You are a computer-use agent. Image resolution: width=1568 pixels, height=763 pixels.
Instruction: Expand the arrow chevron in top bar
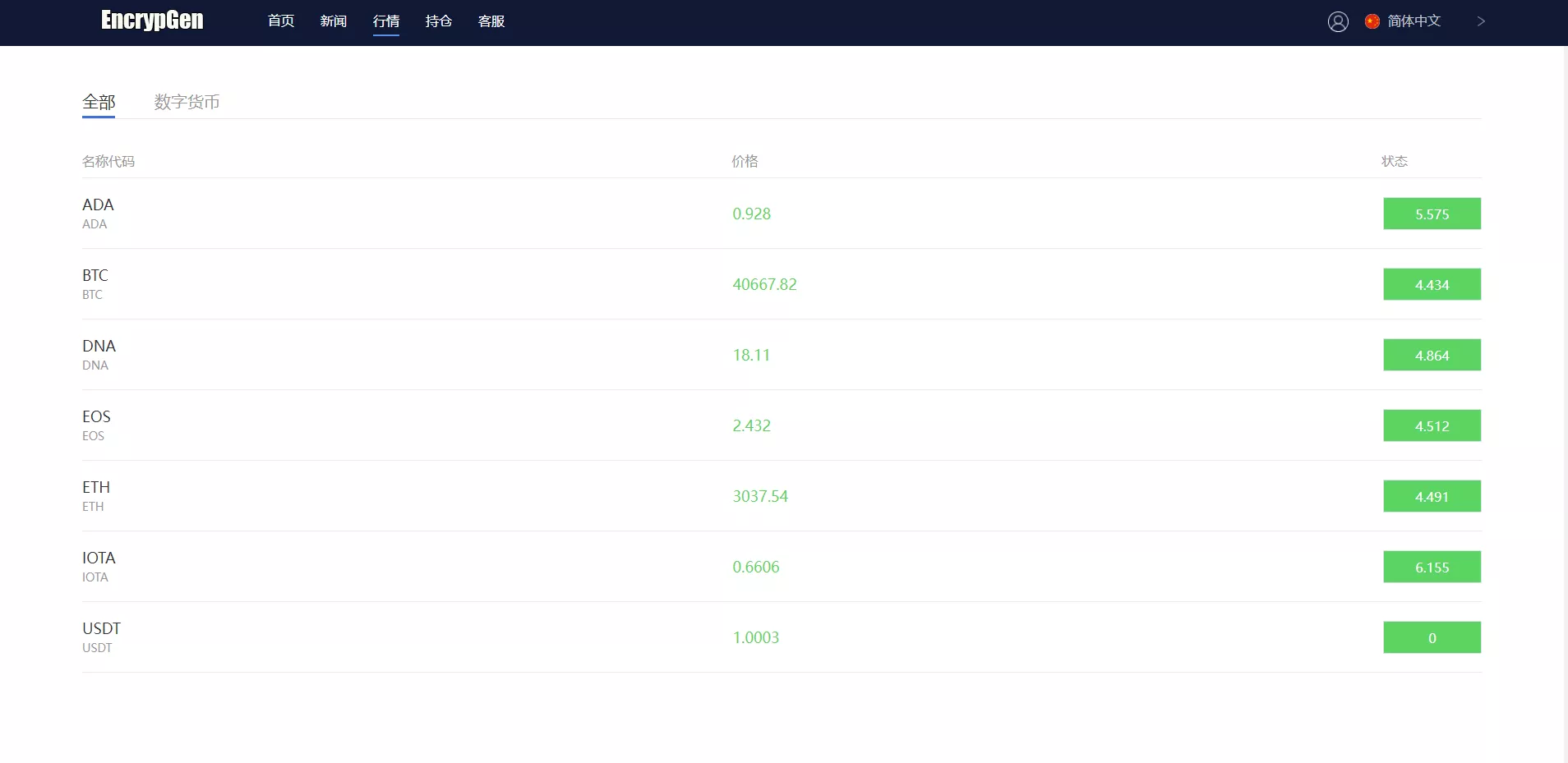pyautogui.click(x=1481, y=21)
